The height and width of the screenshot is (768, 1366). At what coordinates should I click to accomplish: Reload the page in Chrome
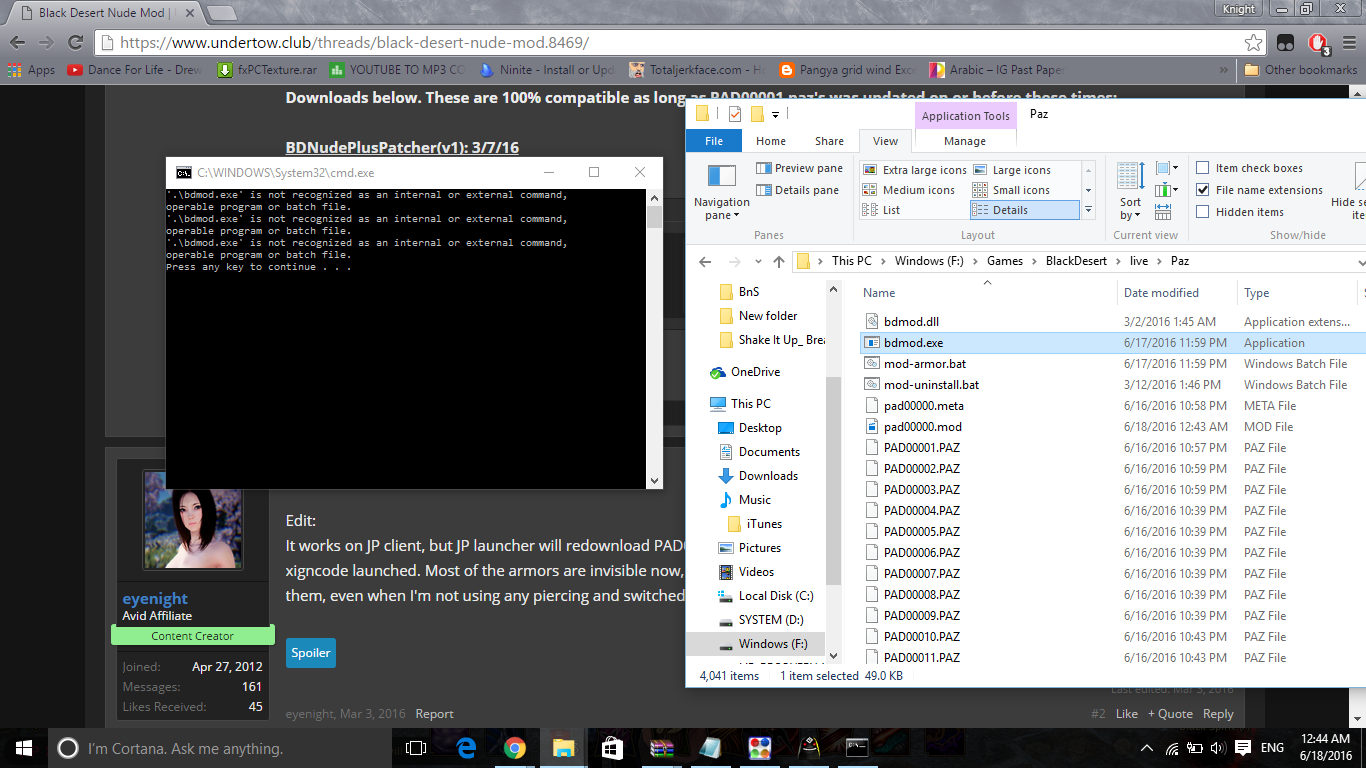[x=75, y=43]
